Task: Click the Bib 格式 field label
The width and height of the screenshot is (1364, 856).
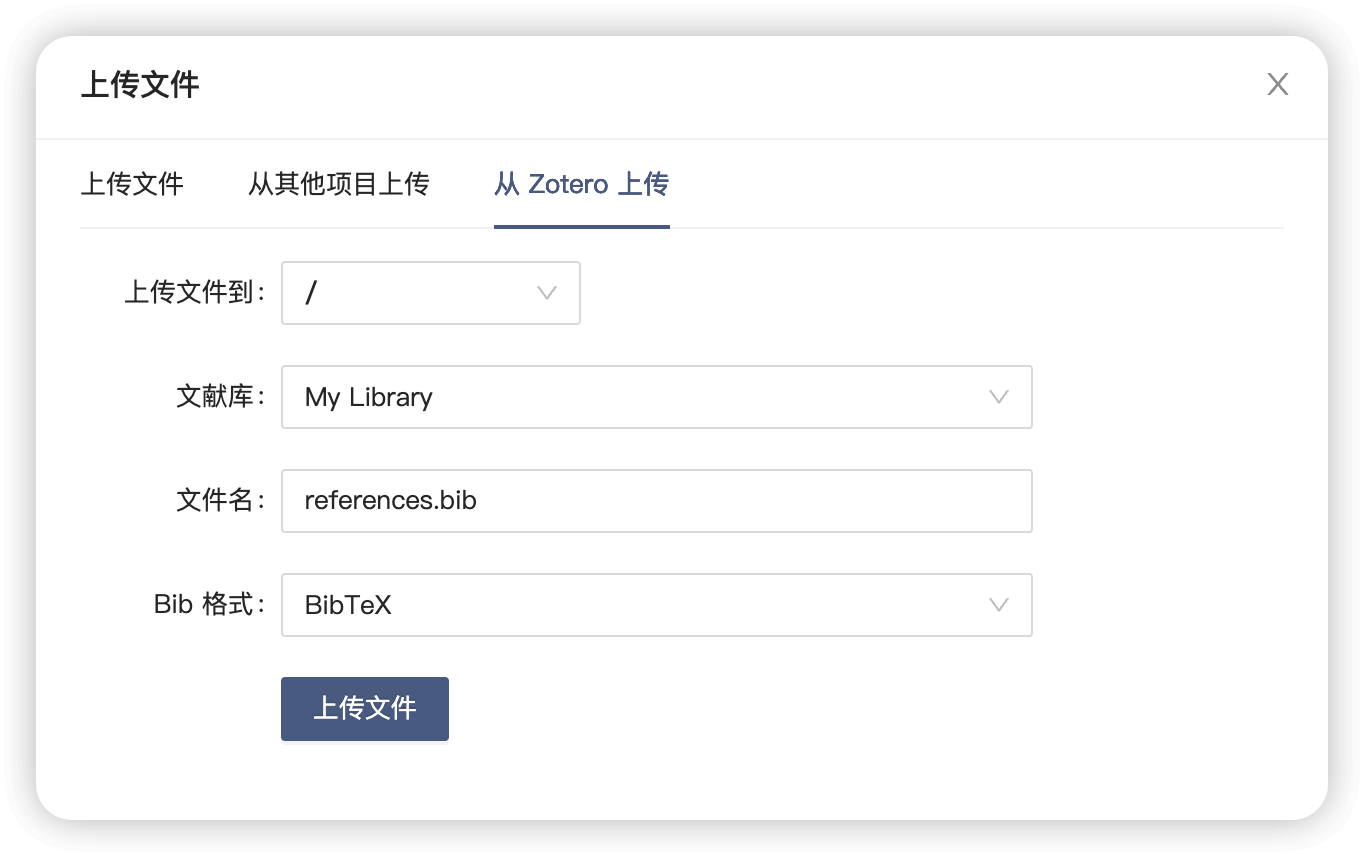Action: (208, 605)
